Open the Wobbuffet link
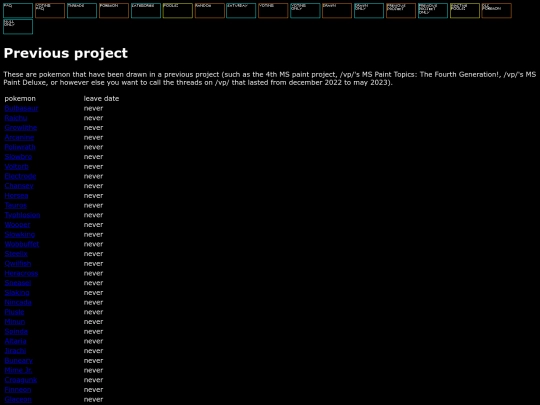 tap(22, 244)
